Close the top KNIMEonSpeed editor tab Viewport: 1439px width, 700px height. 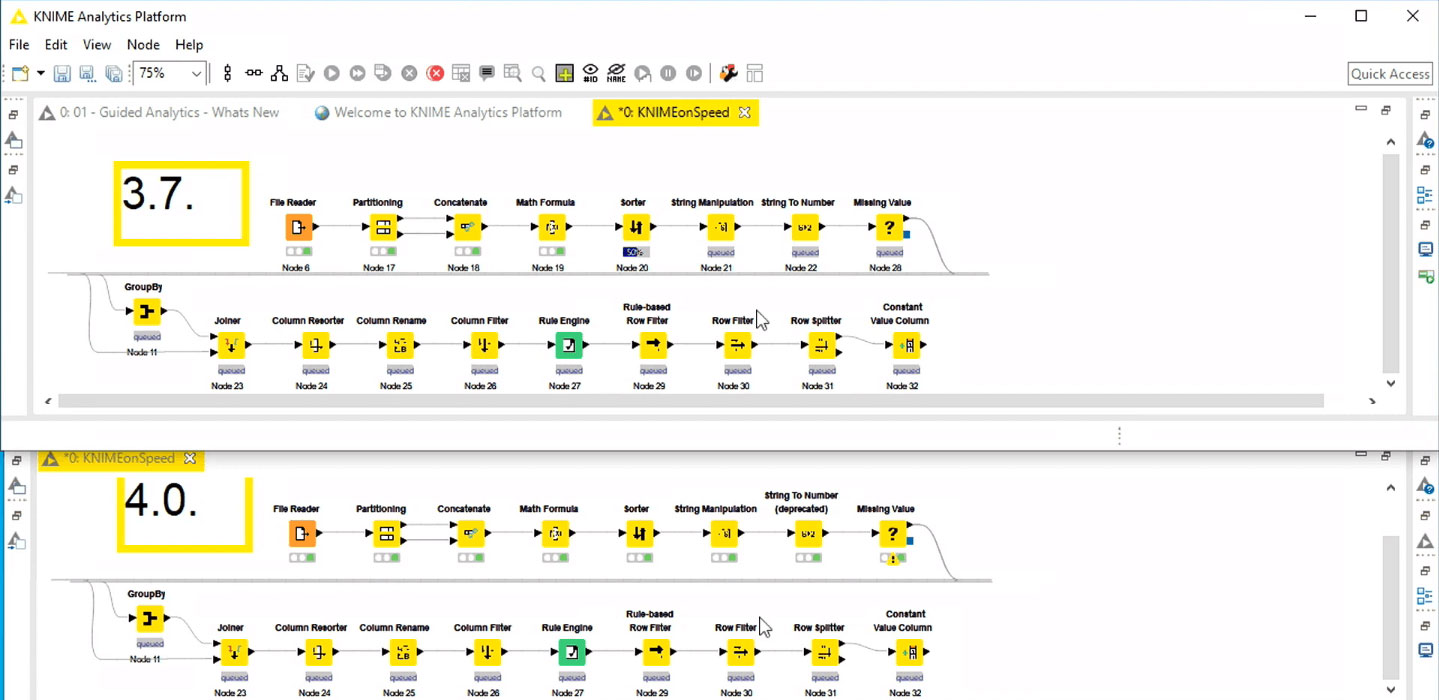(x=744, y=113)
